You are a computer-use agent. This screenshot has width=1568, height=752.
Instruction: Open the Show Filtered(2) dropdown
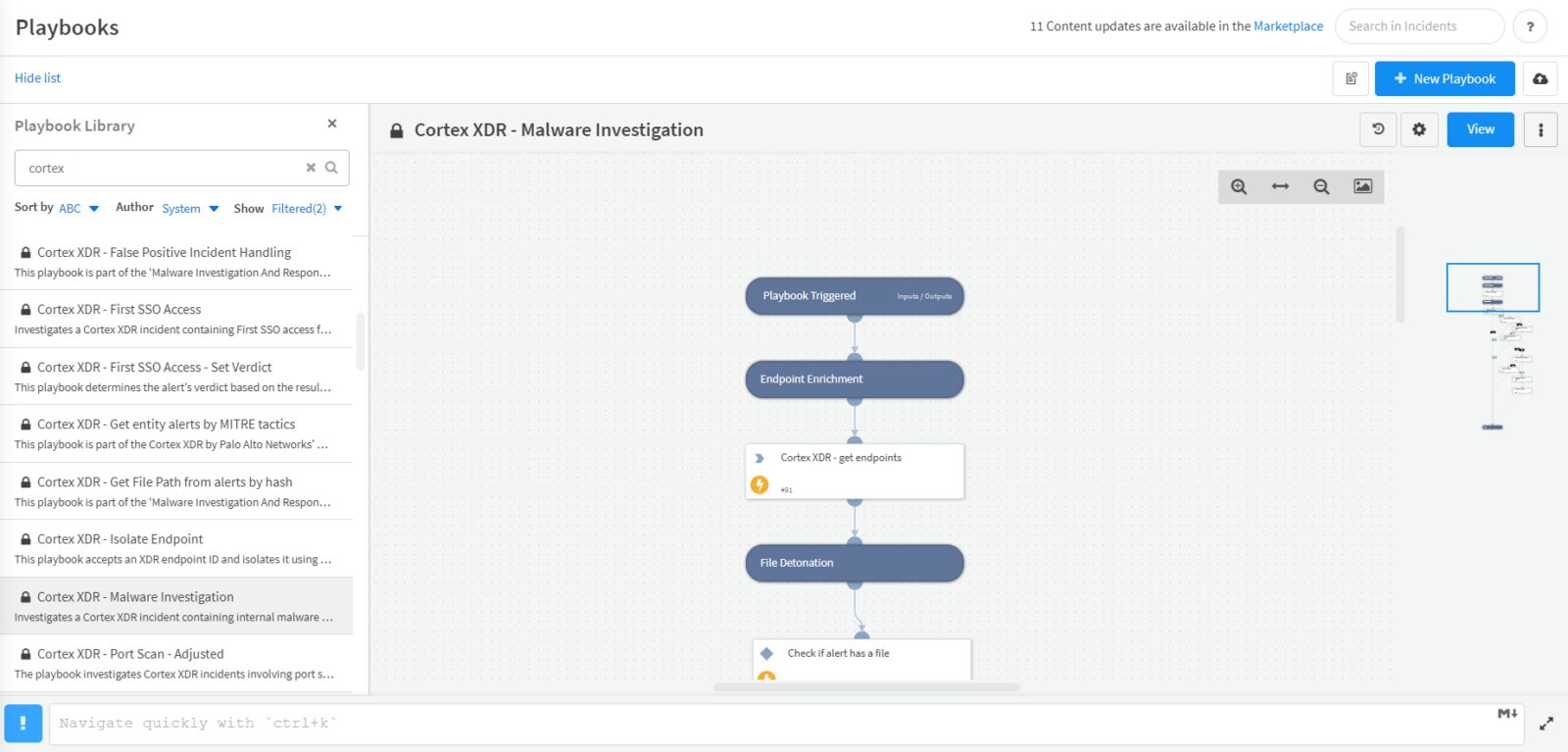[x=307, y=208]
